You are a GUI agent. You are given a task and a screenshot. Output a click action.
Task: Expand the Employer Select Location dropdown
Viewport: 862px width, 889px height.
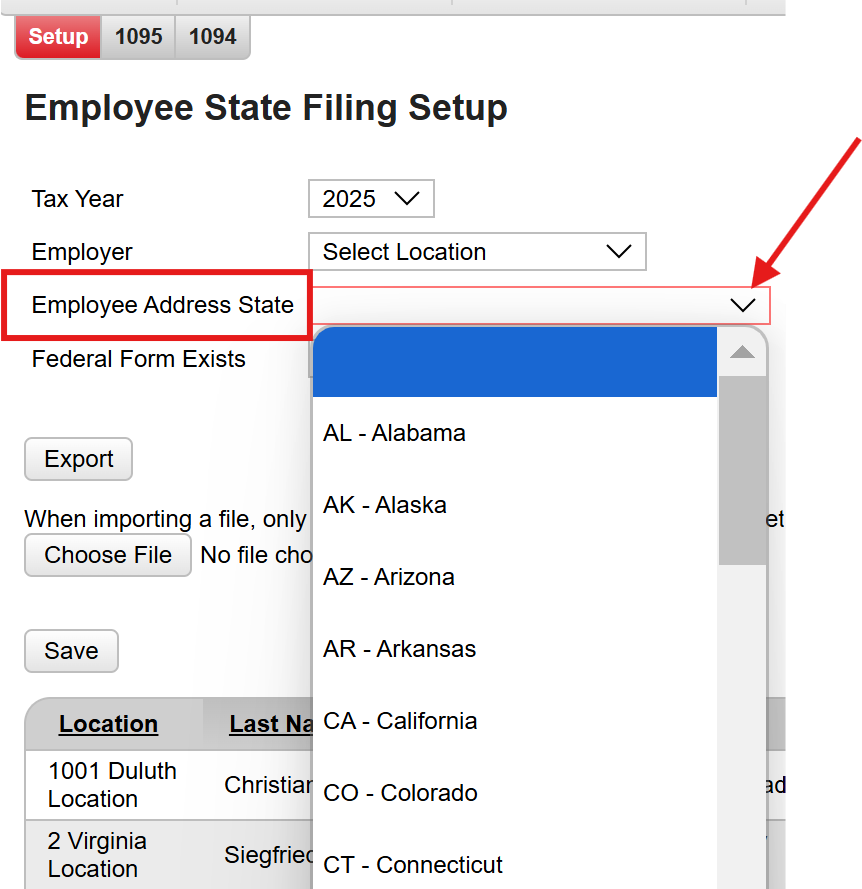pyautogui.click(x=477, y=251)
